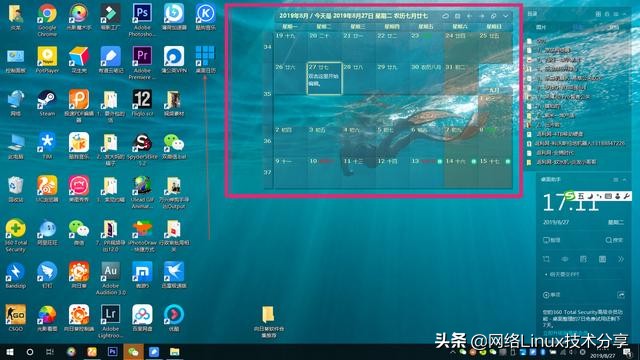
Task: Open File Explorer from the taskbar
Action: [x=175, y=351]
